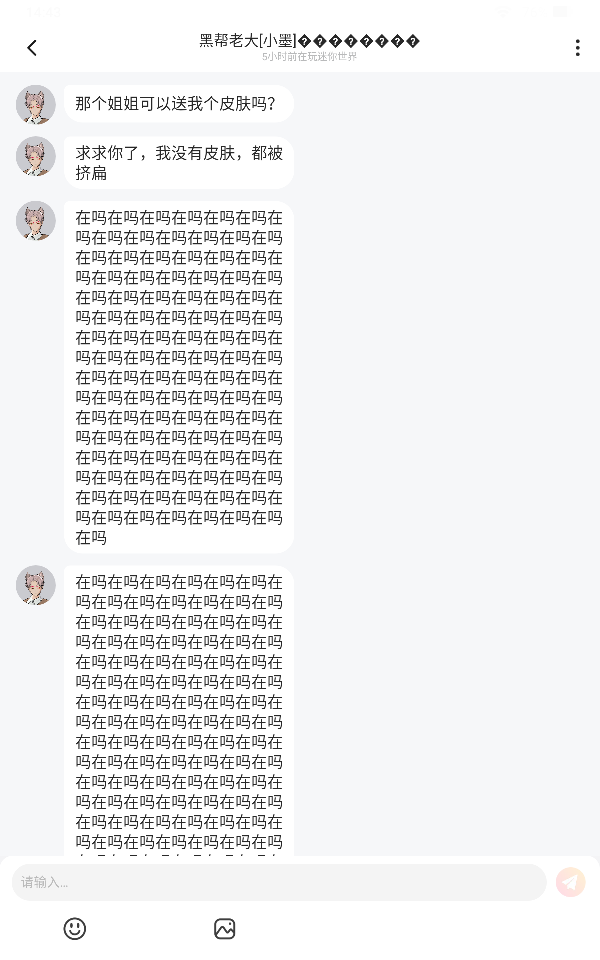This screenshot has height=960, width=600.
Task: Tap the Wi-Fi icon in status bar
Action: coord(503,12)
